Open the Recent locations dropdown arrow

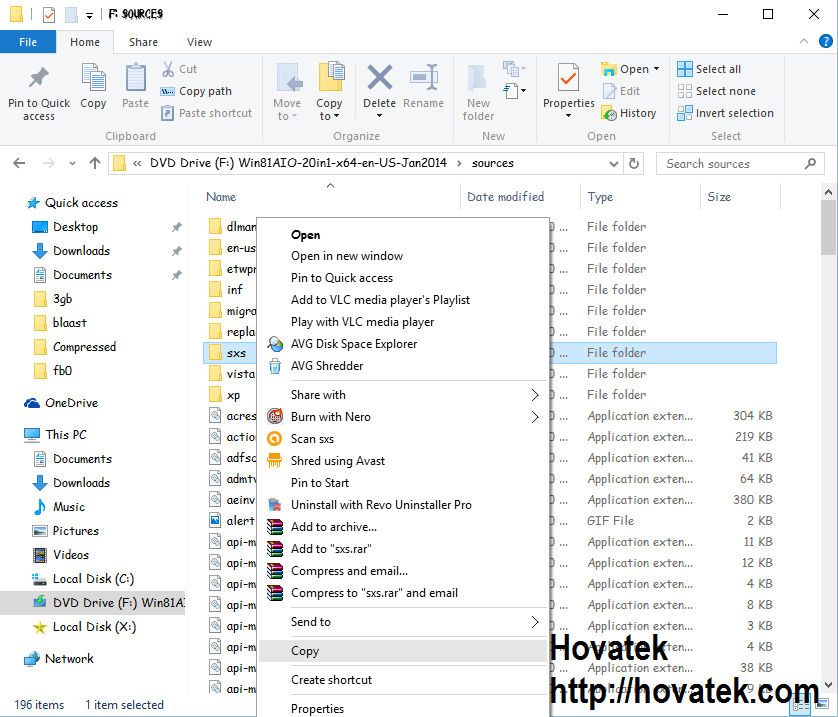(x=72, y=163)
